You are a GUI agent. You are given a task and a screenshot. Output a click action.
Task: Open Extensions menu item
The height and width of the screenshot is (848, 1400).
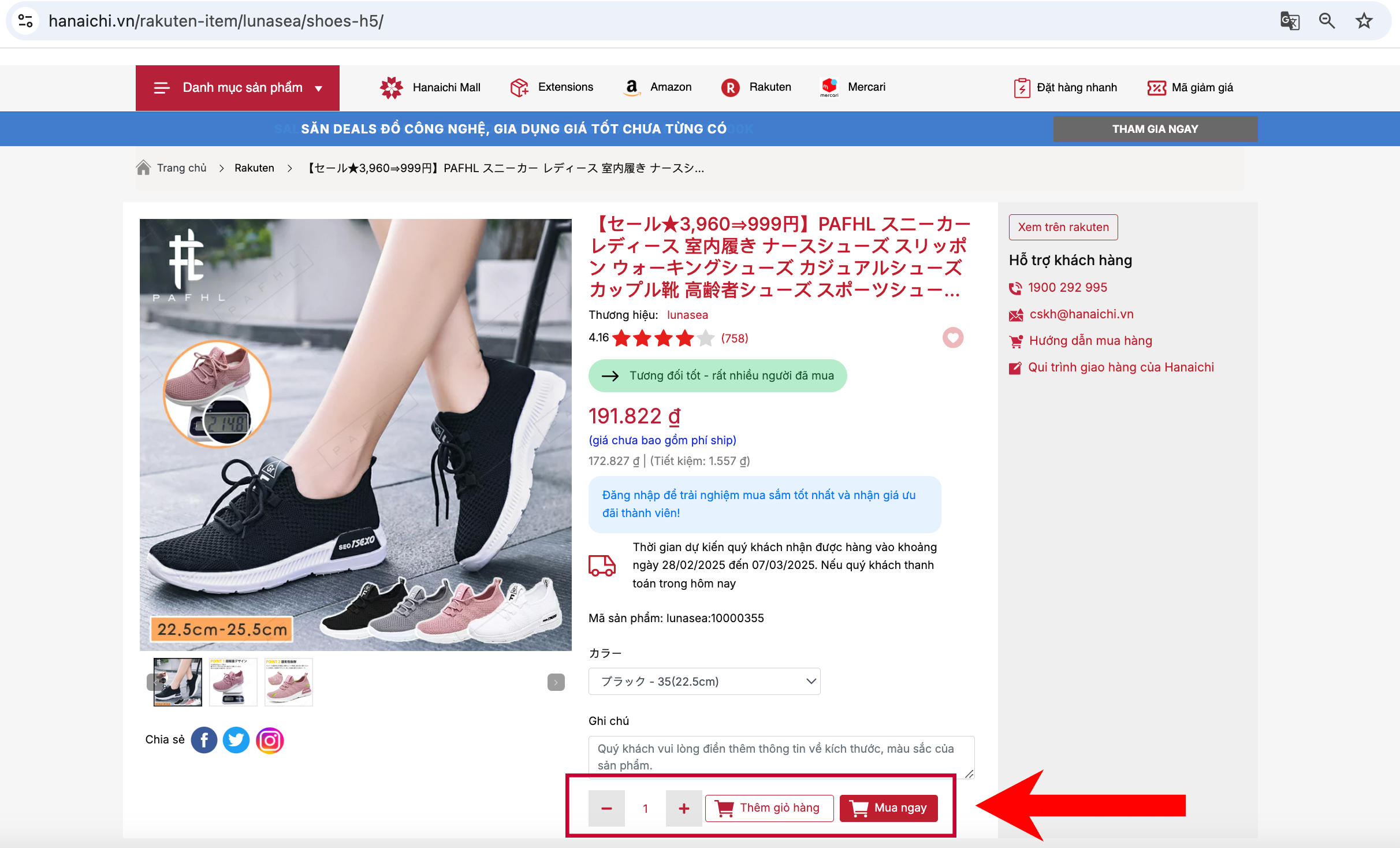pyautogui.click(x=565, y=87)
